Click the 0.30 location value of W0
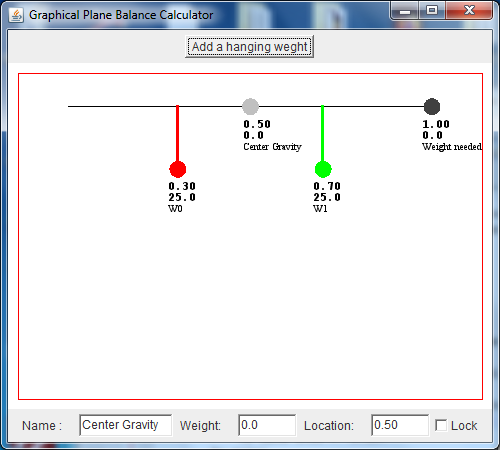Viewport: 500px width, 450px height. 182,186
